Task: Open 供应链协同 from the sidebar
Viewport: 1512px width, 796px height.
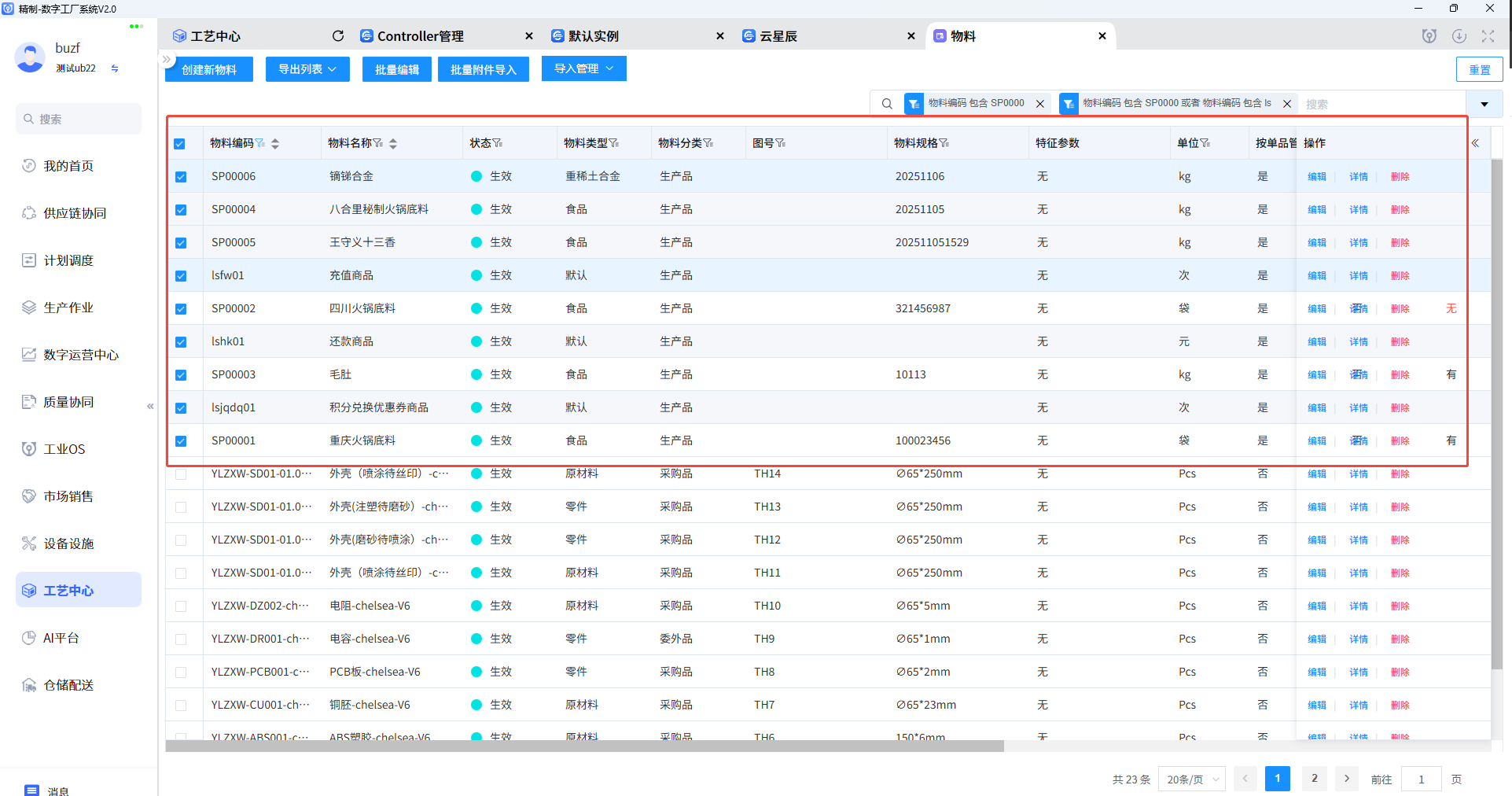Action: [x=75, y=213]
